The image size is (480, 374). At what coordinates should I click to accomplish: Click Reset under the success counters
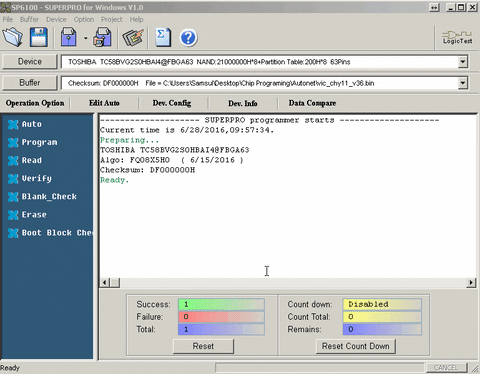(x=203, y=346)
